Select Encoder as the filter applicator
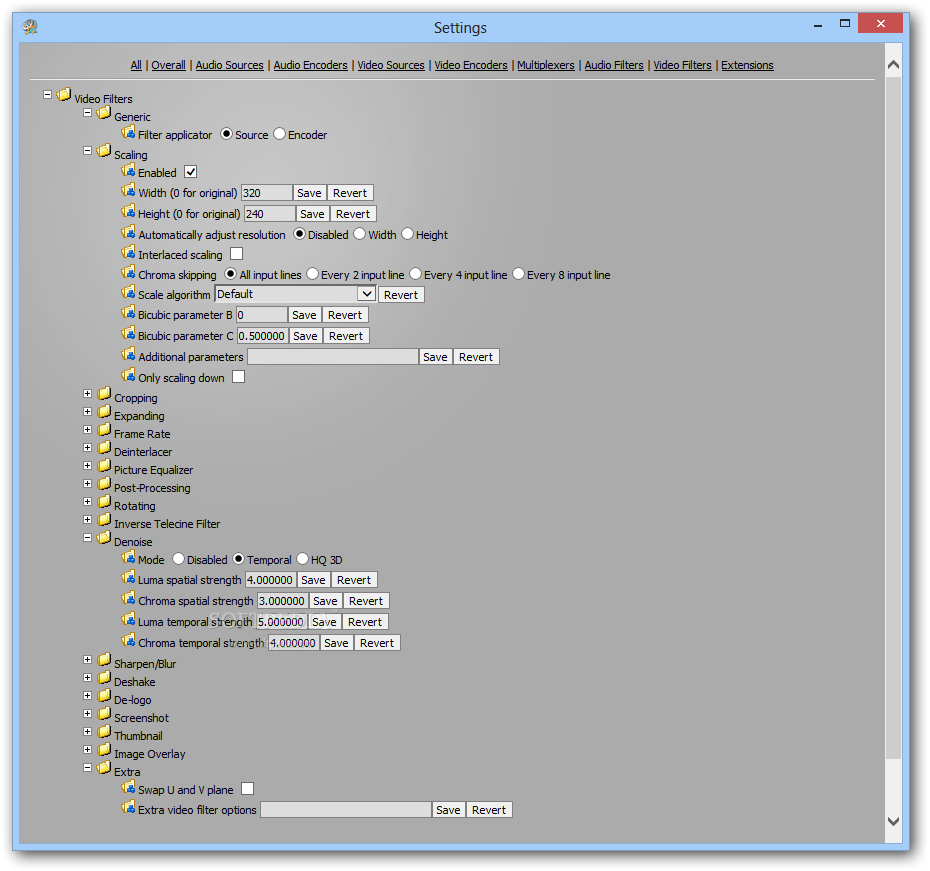 (x=279, y=134)
